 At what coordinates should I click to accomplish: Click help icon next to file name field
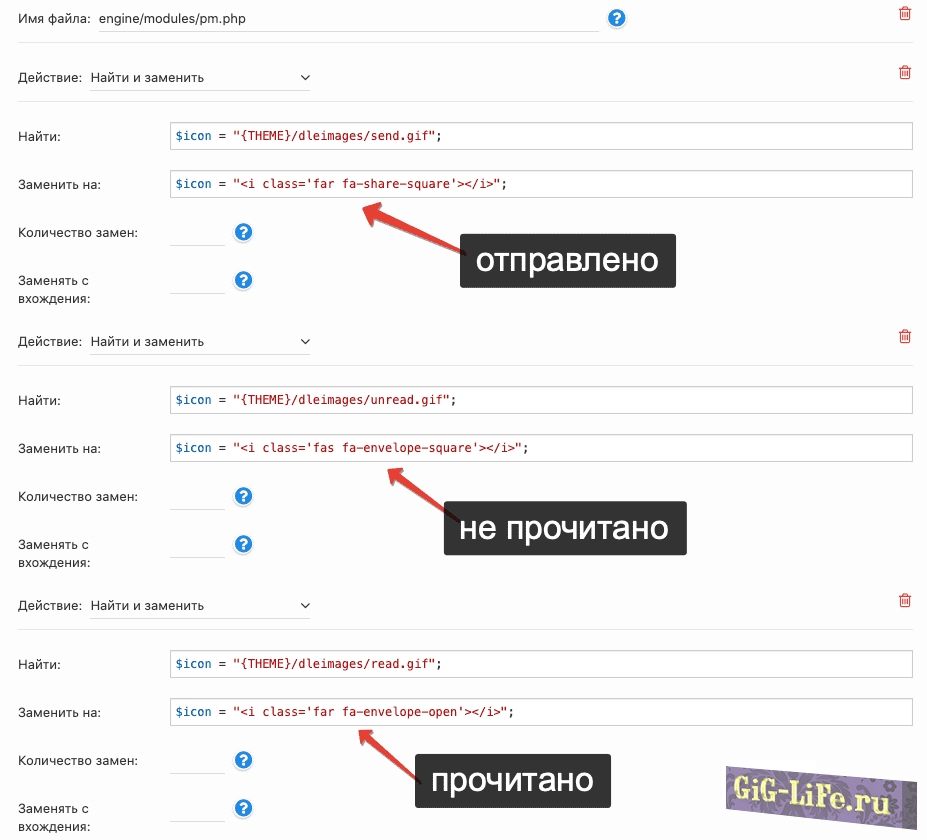[617, 18]
